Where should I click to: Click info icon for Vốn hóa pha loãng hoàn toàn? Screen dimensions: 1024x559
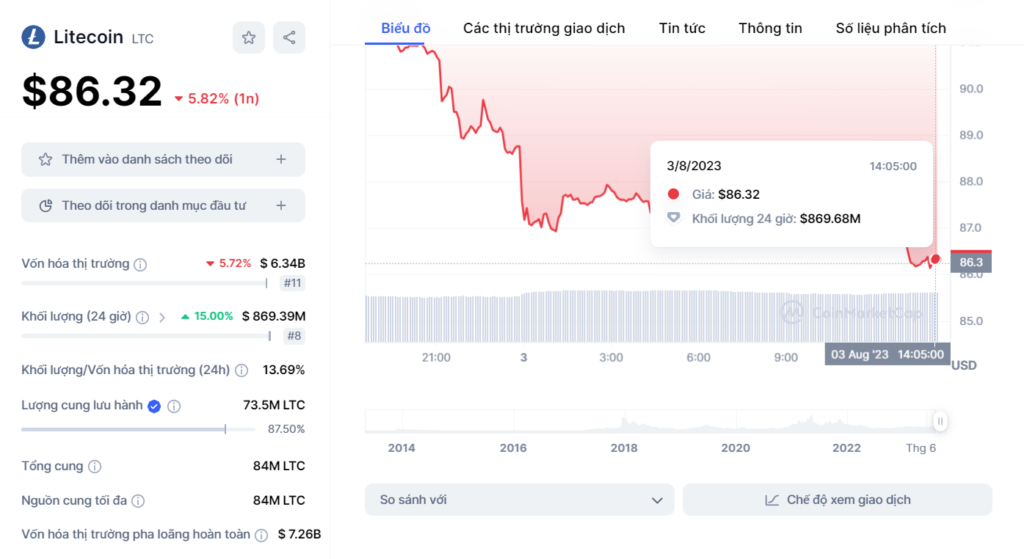click(x=261, y=535)
